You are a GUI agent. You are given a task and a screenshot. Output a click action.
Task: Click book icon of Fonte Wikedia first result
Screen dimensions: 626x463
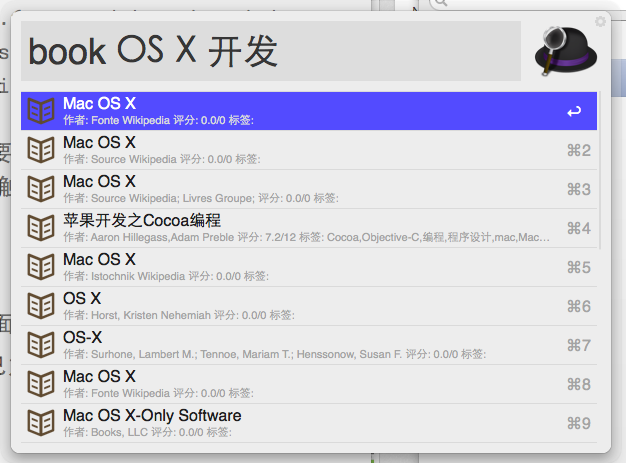(x=41, y=111)
